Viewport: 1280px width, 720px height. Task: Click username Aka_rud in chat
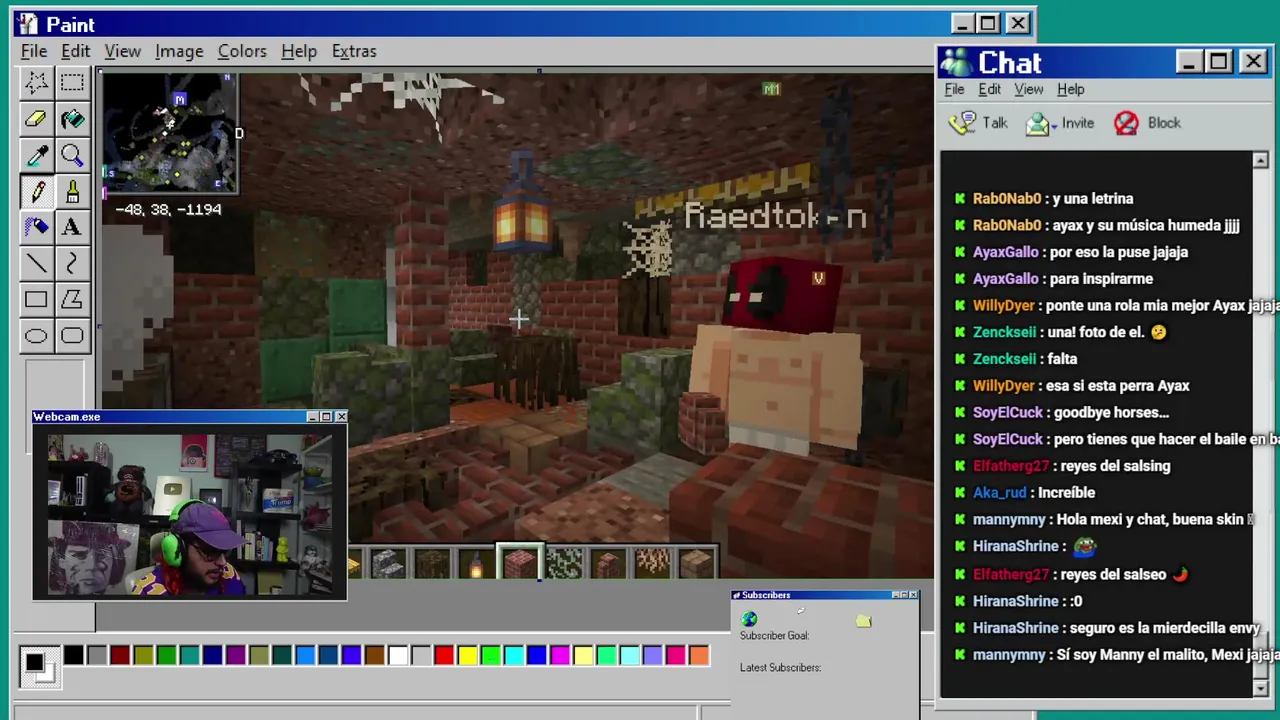coord(999,493)
